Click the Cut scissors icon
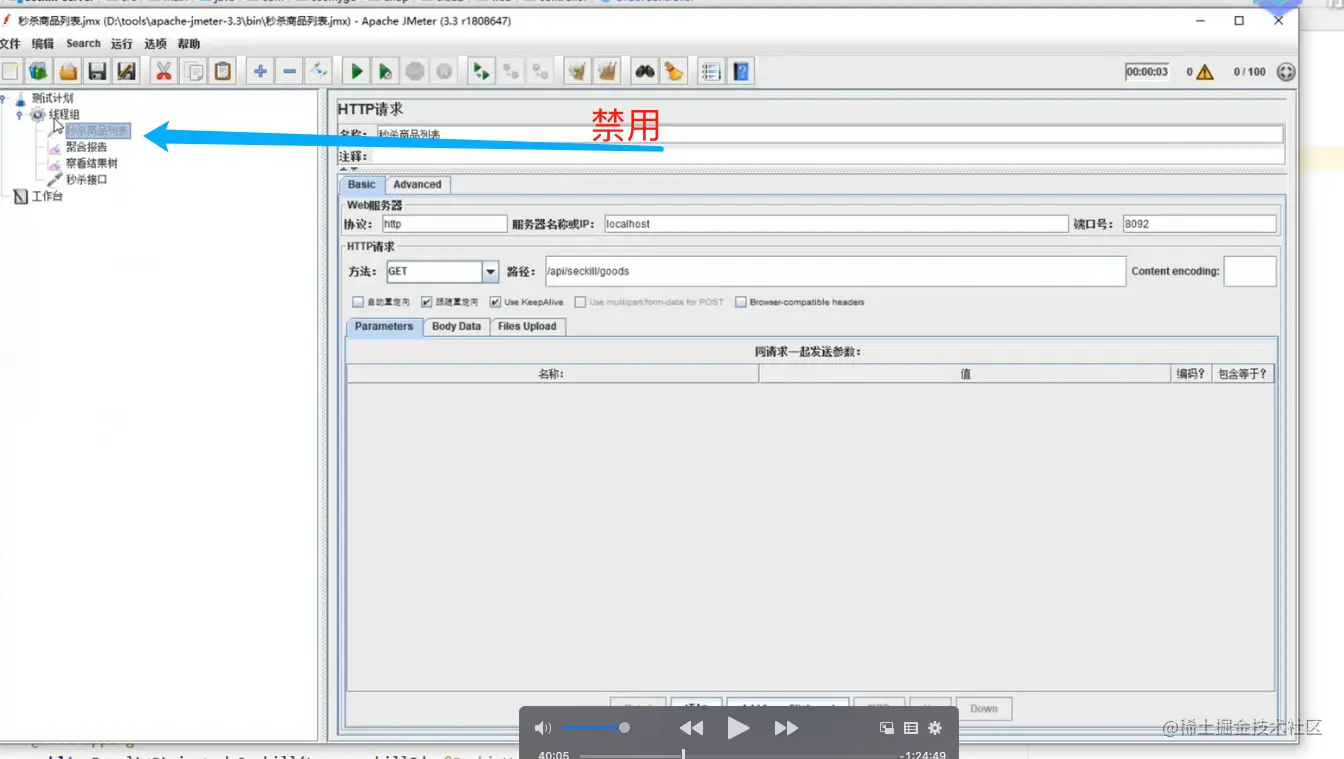 (x=164, y=71)
